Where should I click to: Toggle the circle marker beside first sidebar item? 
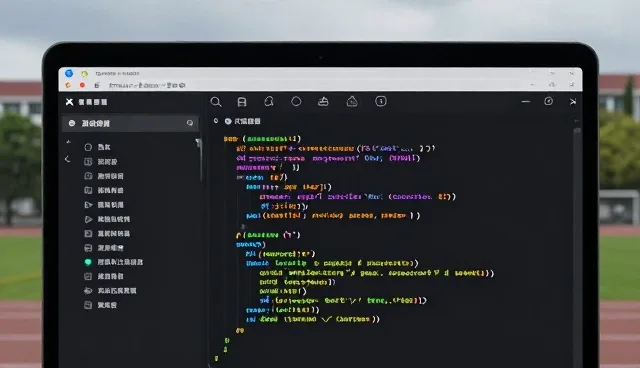88,147
